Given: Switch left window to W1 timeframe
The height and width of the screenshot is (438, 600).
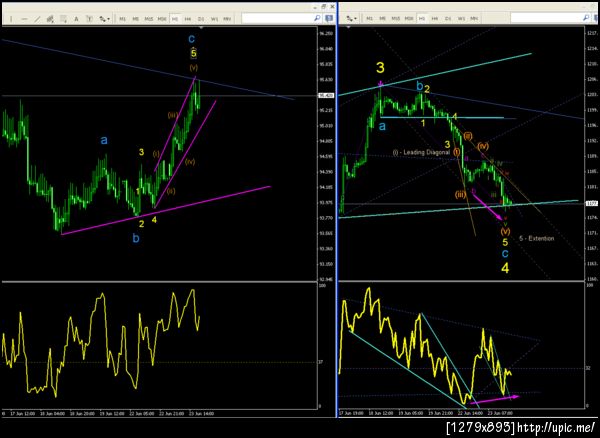Looking at the screenshot, I should (214, 18).
